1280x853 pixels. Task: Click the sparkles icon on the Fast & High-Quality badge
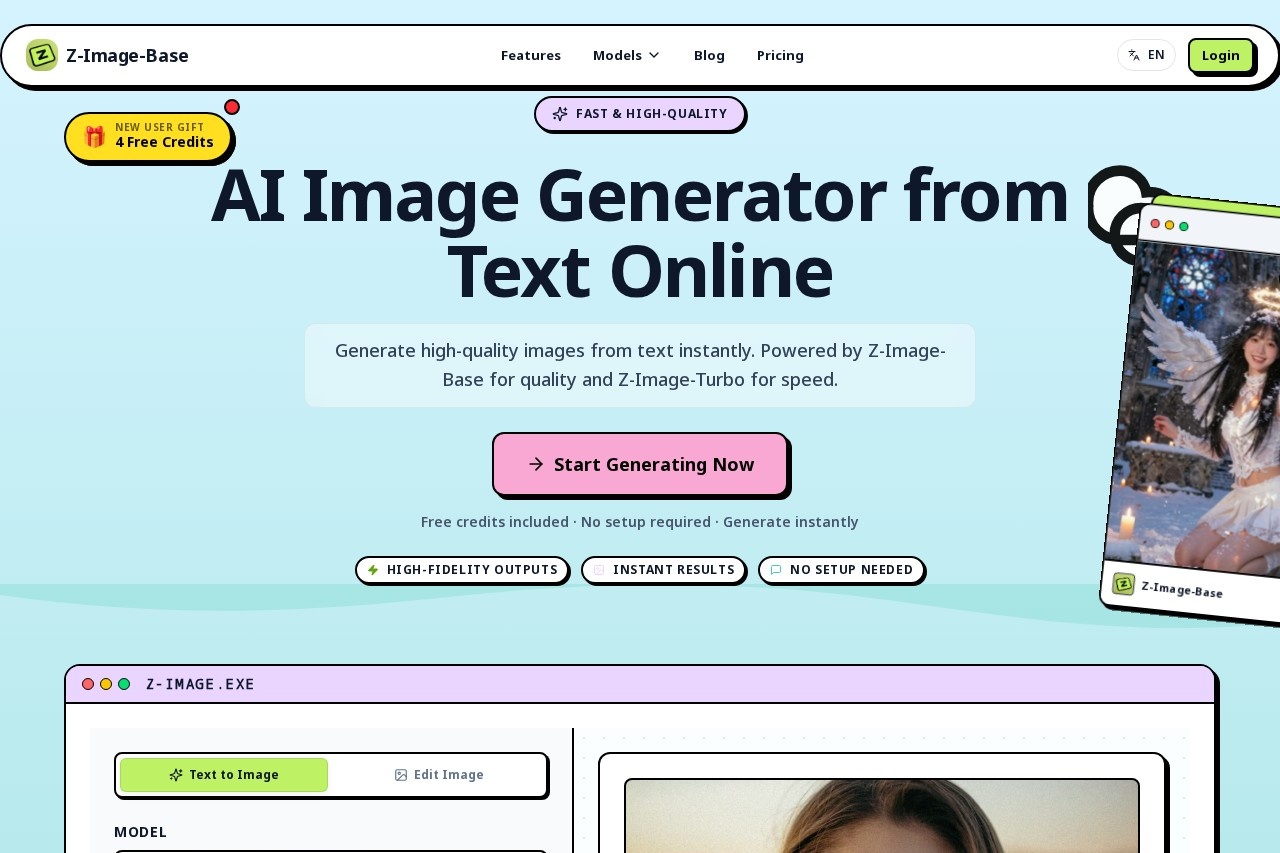[x=560, y=114]
